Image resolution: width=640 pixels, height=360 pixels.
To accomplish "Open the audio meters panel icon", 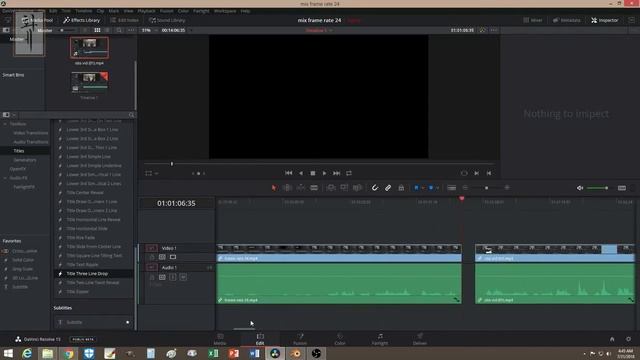I will tap(622, 188).
